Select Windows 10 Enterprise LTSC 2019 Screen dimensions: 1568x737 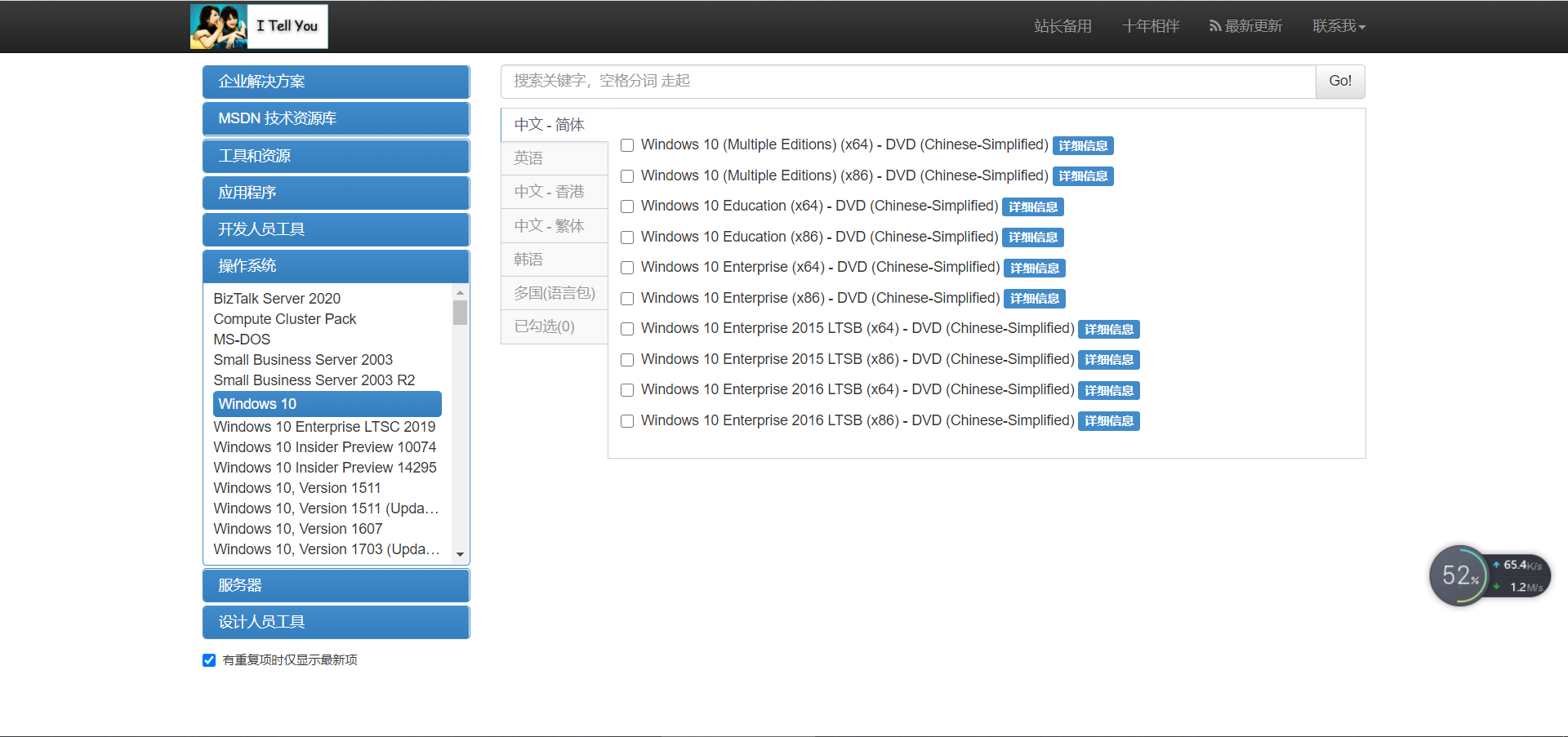point(324,427)
